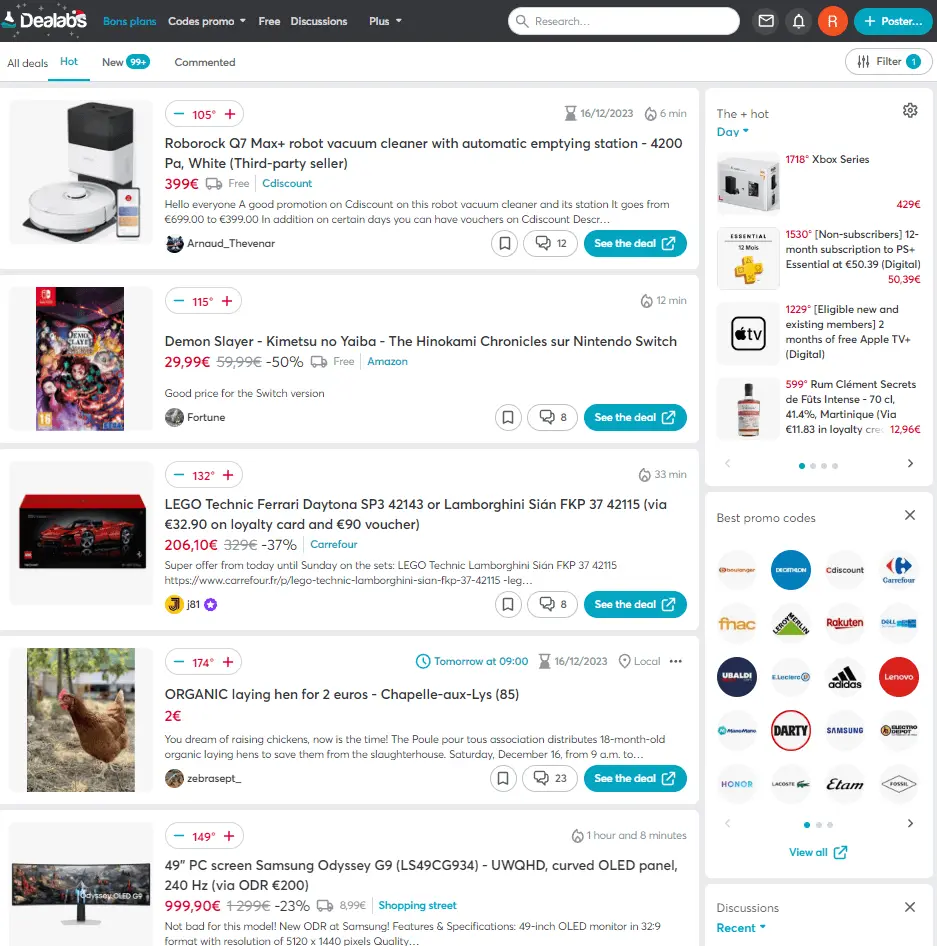Open comments on LEGO Technic deal
The image size is (937, 946).
(x=552, y=605)
